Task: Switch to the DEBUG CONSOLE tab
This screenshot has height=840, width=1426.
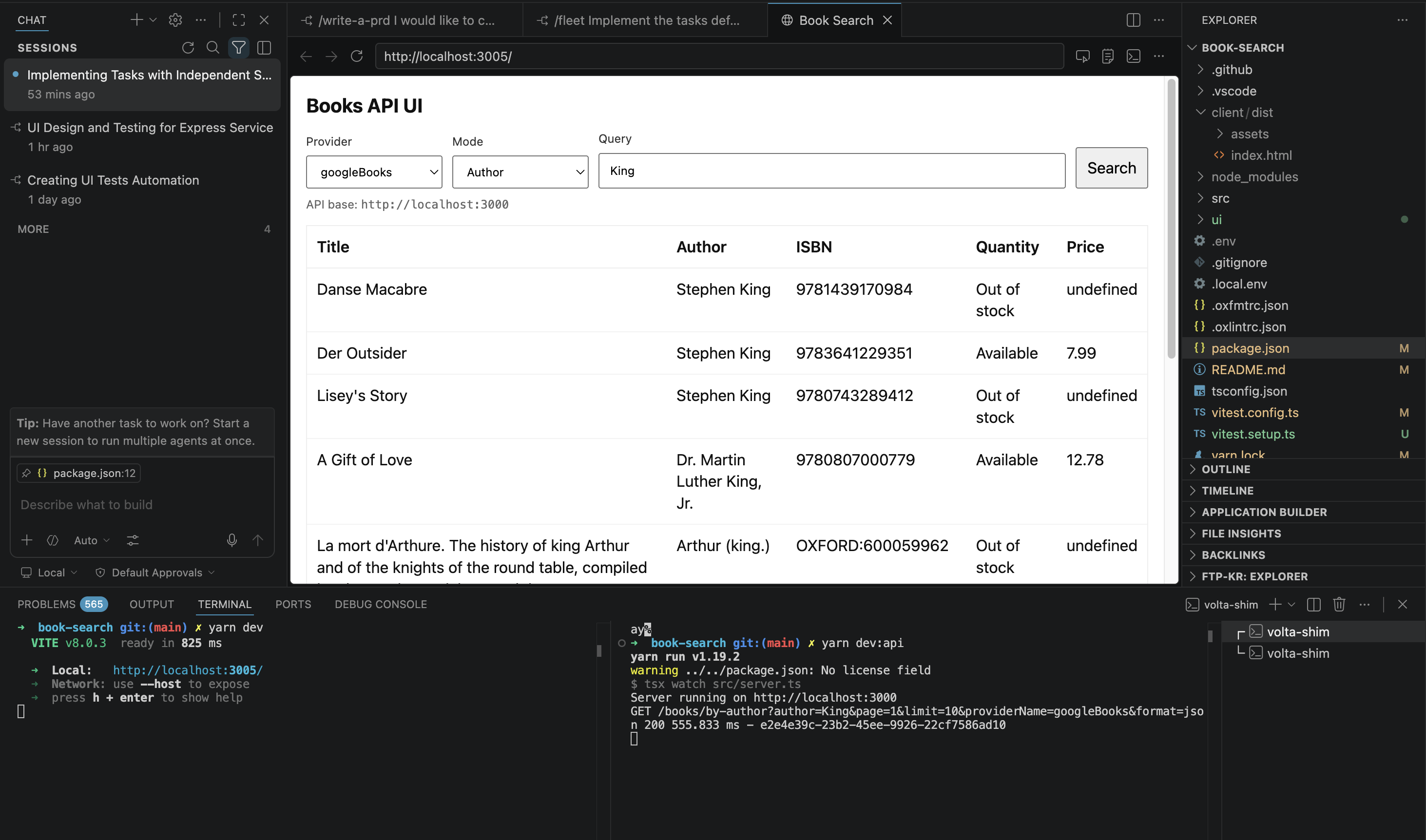Action: tap(381, 604)
